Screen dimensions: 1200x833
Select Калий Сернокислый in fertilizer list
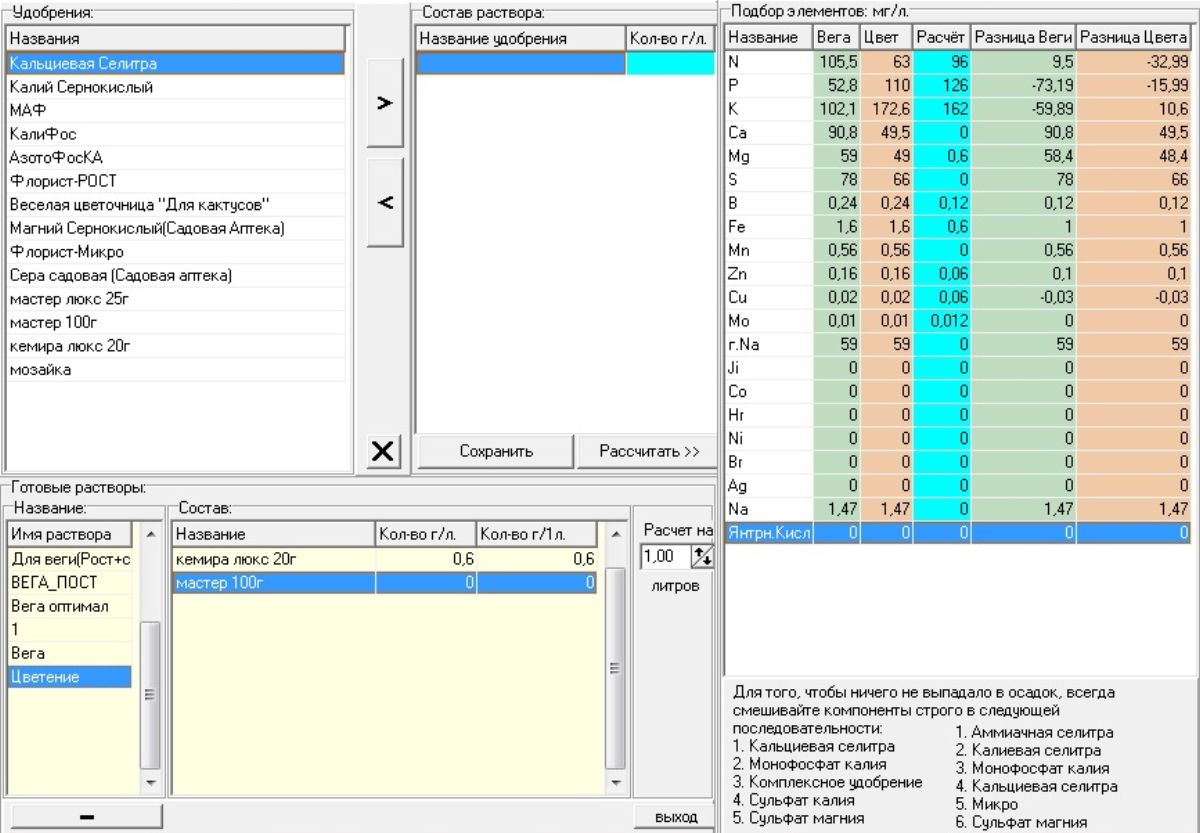tap(81, 87)
